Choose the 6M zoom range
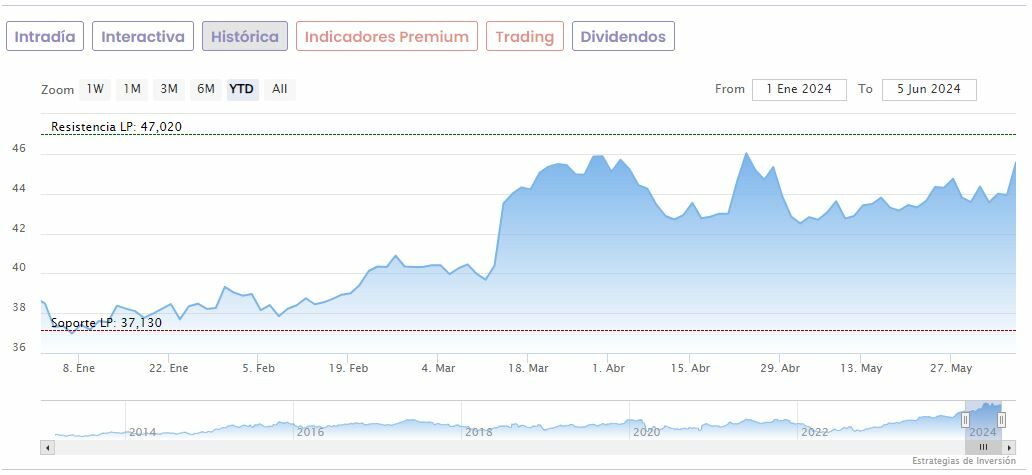The height and width of the screenshot is (475, 1032). tap(206, 89)
